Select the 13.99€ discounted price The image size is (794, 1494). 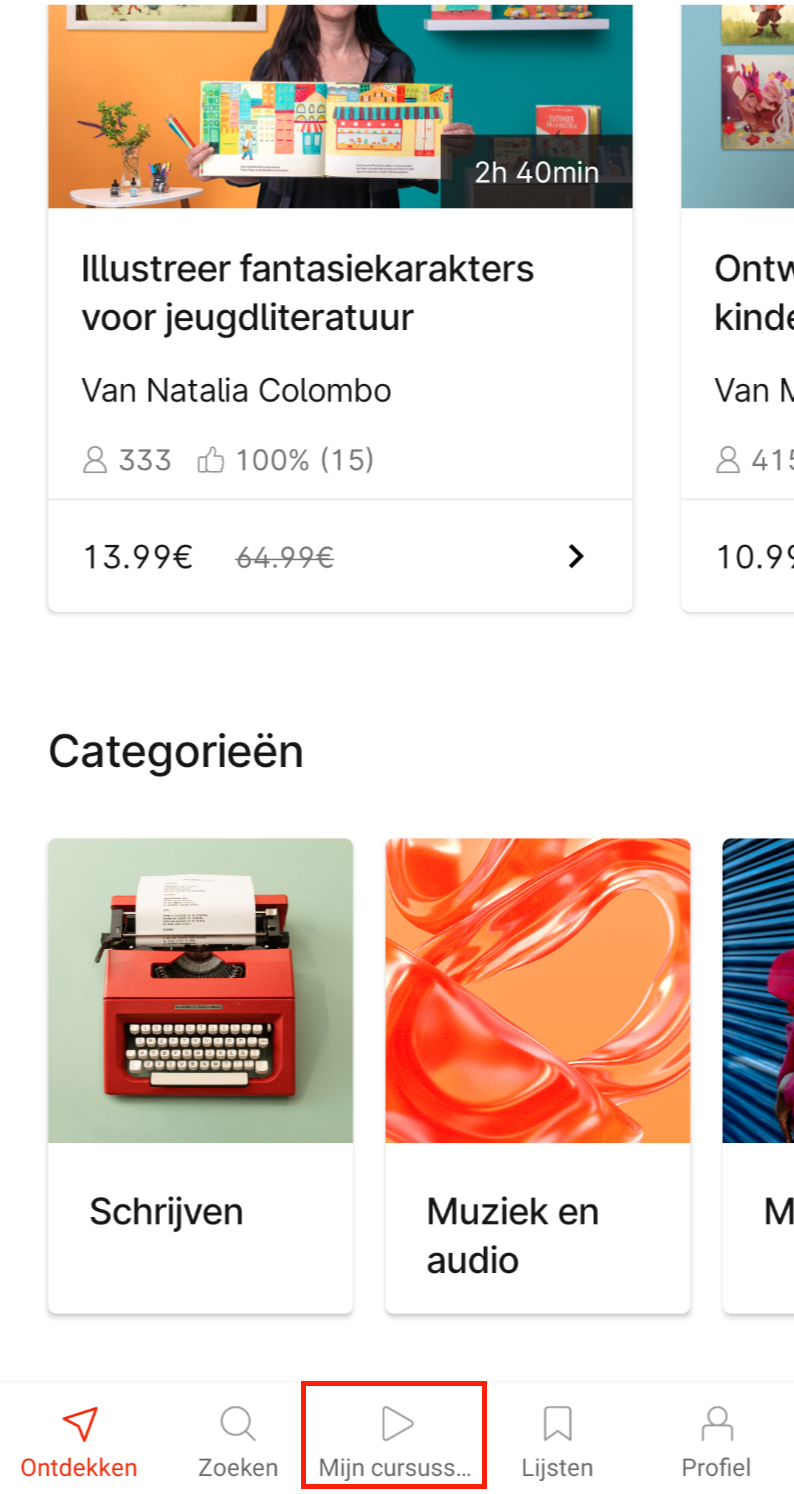click(136, 556)
